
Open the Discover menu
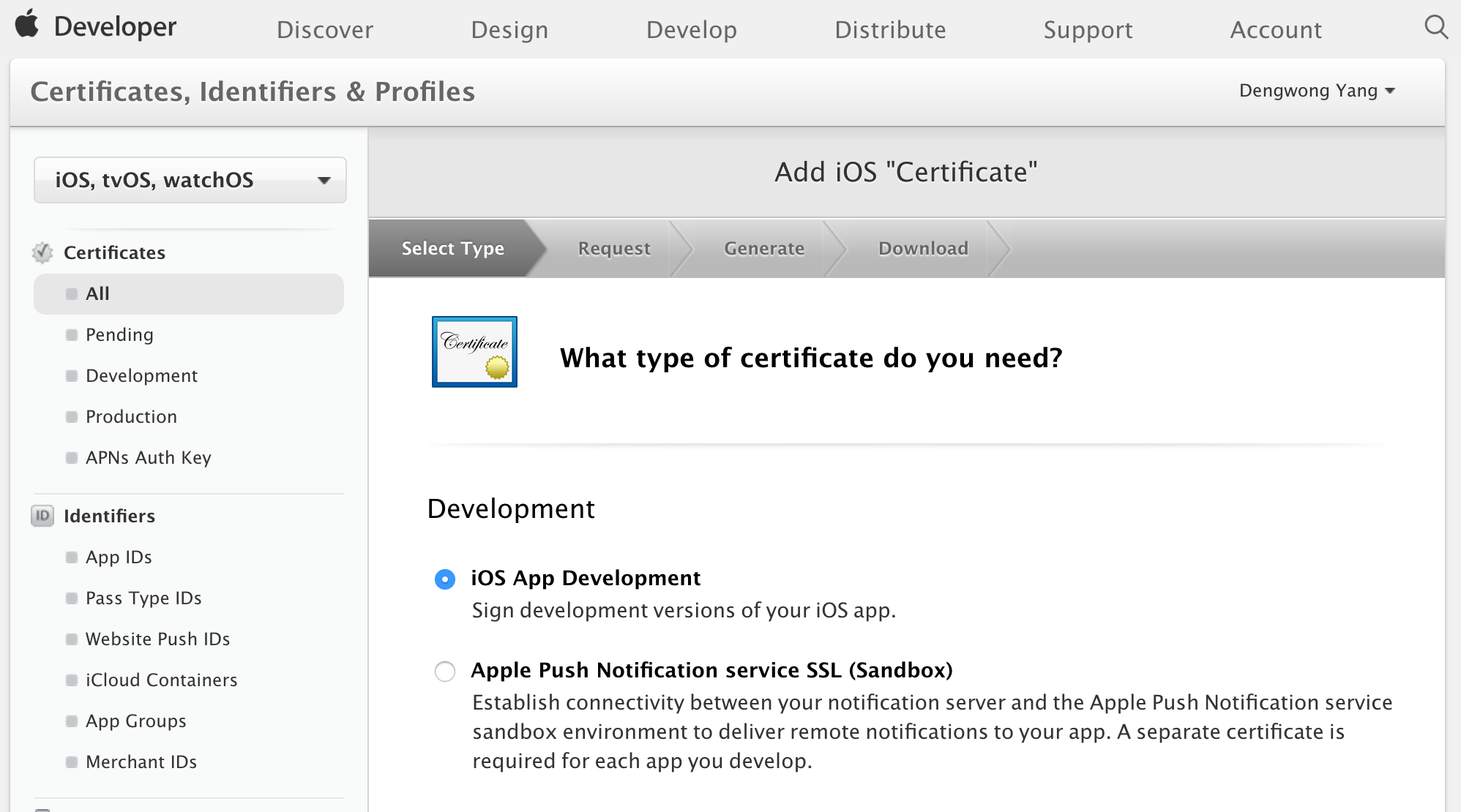(325, 29)
